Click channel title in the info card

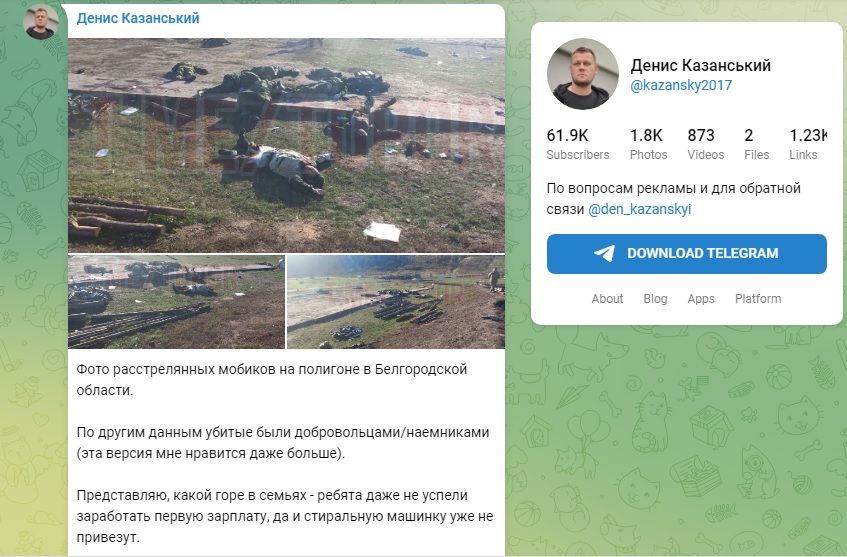(701, 65)
